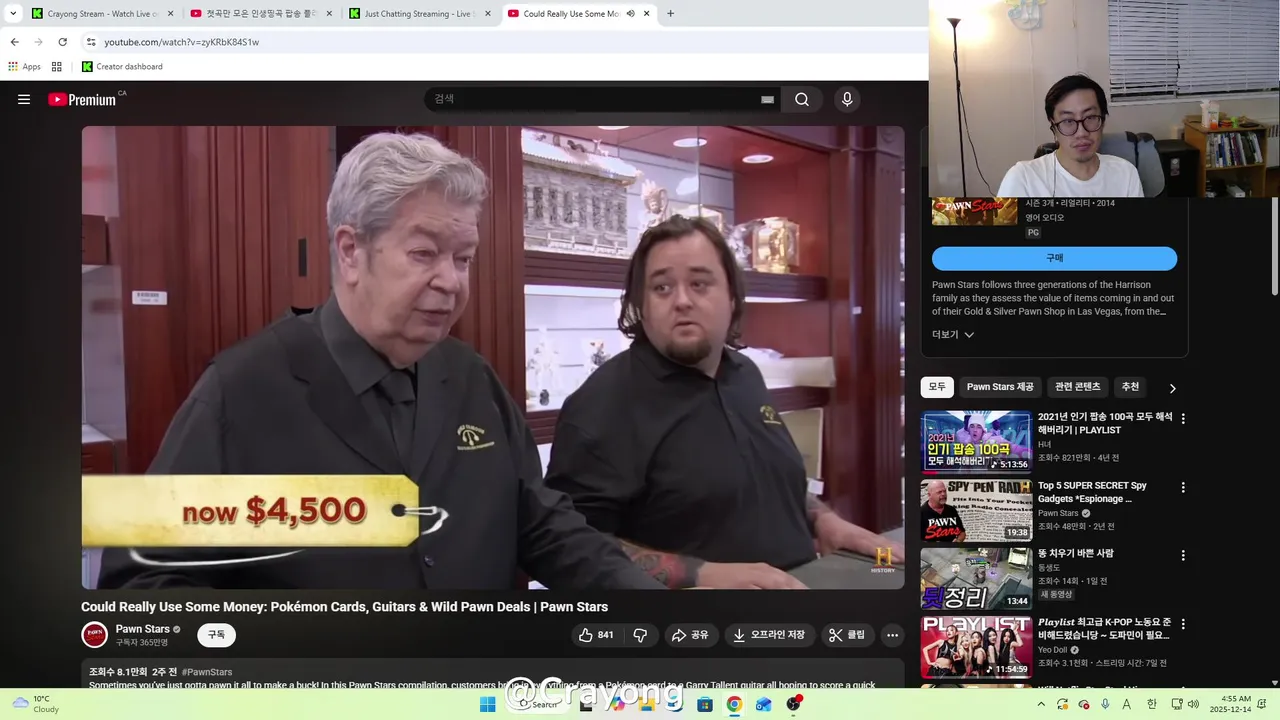The image size is (1280, 720).
Task: Click the video player showing now $4,500
Action: [493, 357]
